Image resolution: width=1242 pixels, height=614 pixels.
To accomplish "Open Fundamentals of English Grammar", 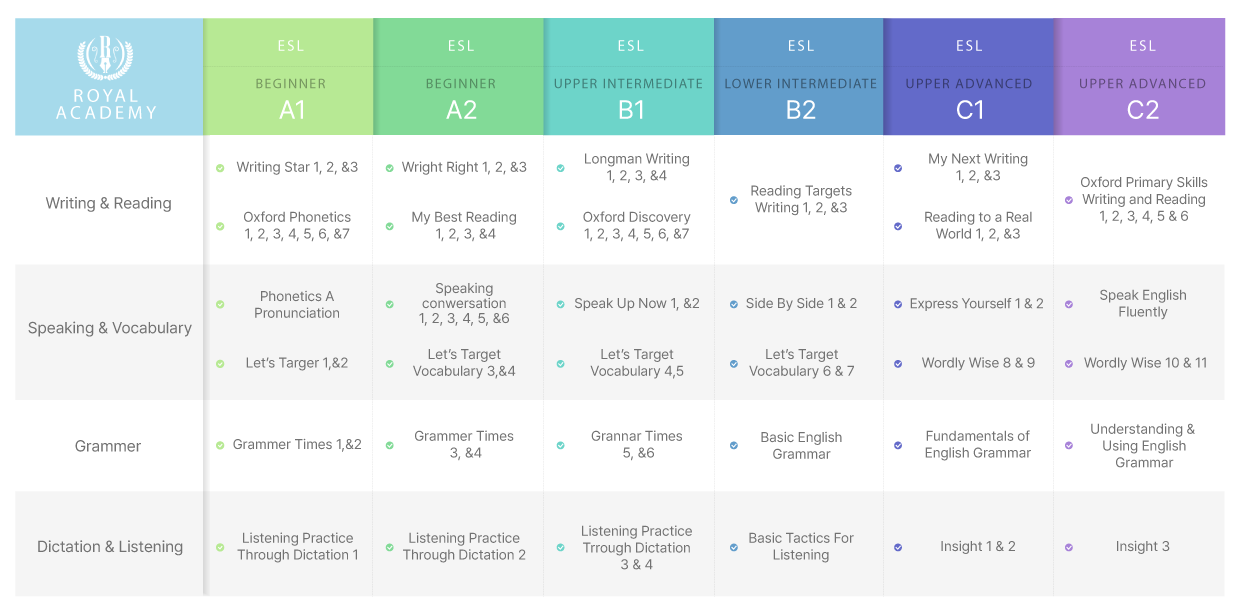I will [978, 445].
